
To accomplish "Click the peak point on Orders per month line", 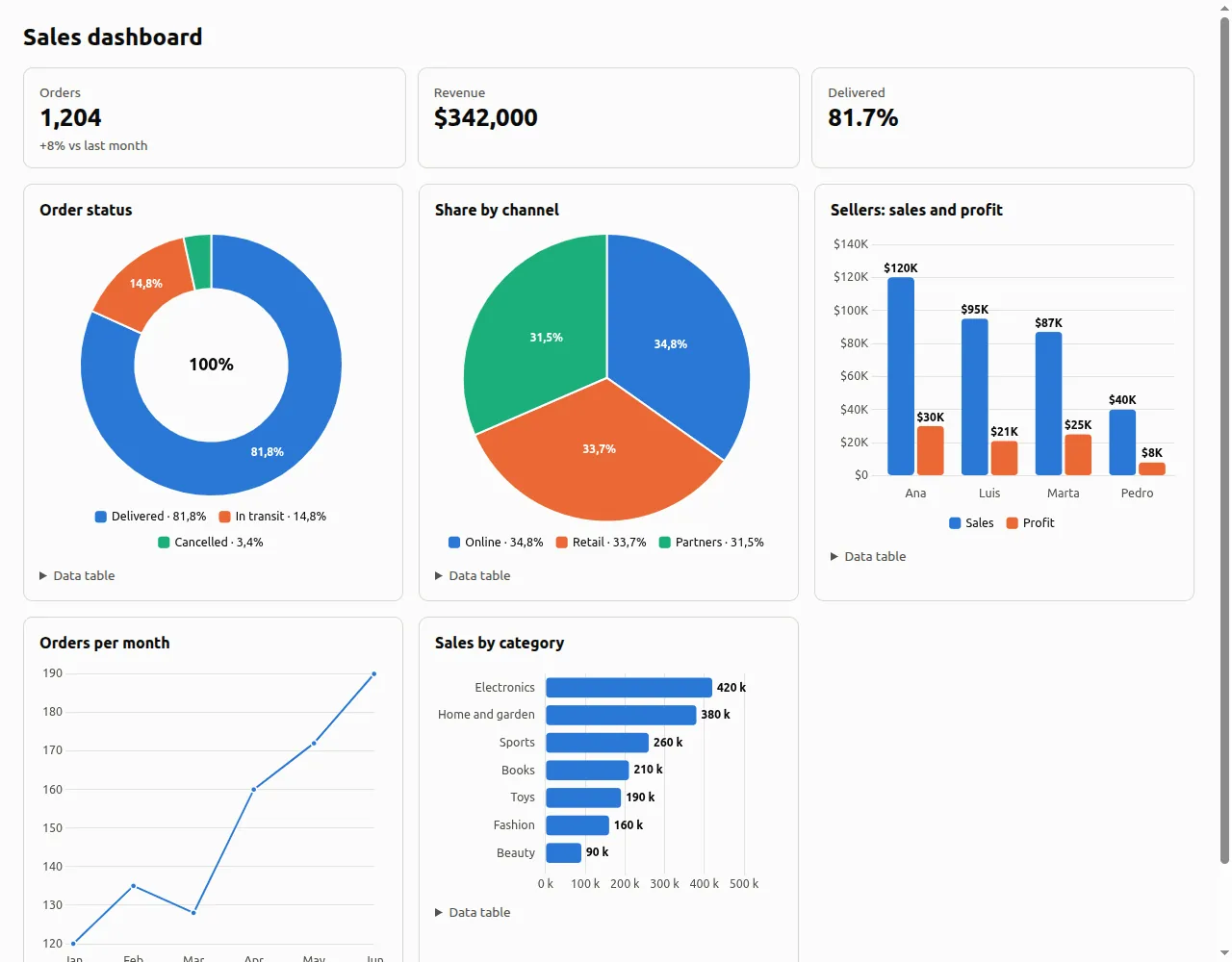I will pyautogui.click(x=373, y=674).
